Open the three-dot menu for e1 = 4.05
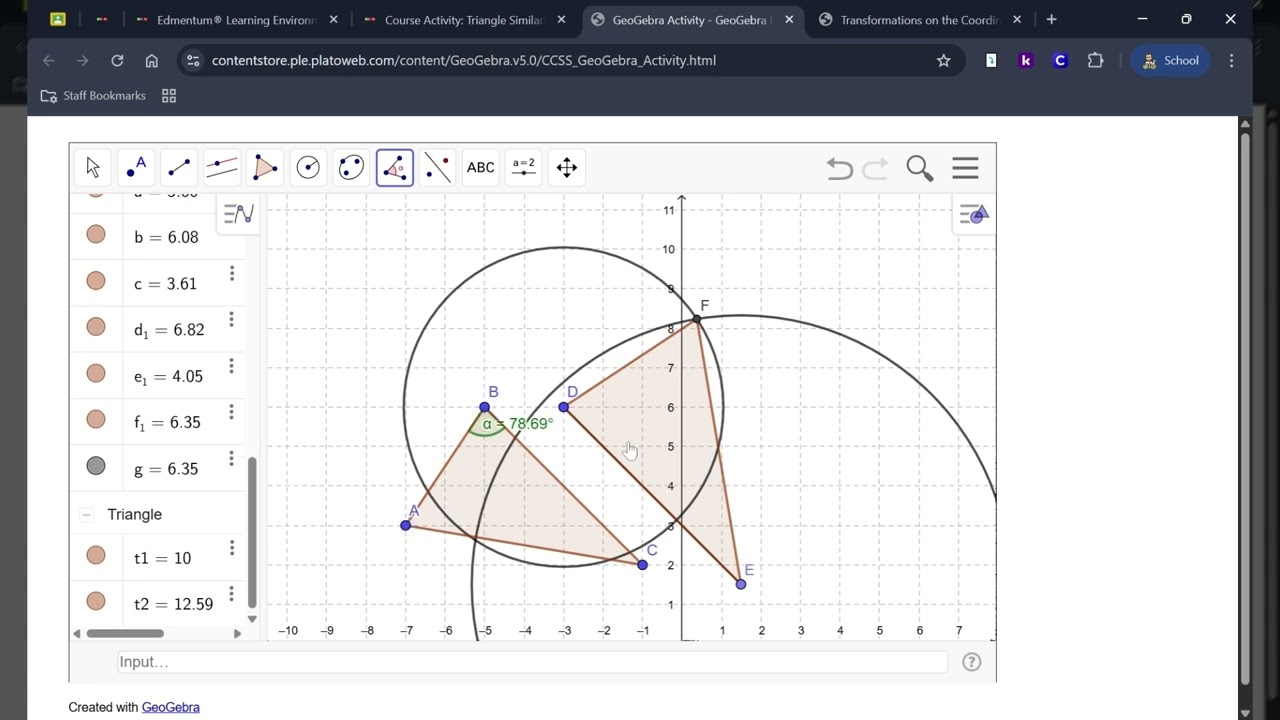This screenshot has width=1280, height=720. click(232, 366)
